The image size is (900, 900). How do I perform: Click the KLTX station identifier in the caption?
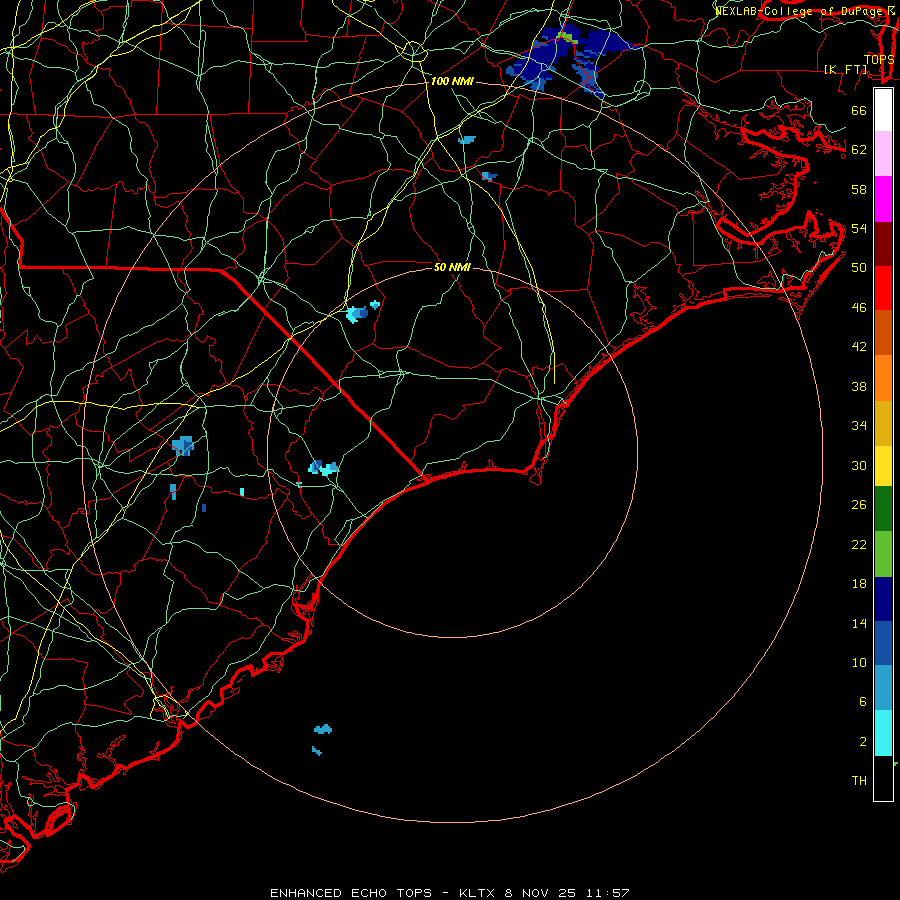point(478,893)
